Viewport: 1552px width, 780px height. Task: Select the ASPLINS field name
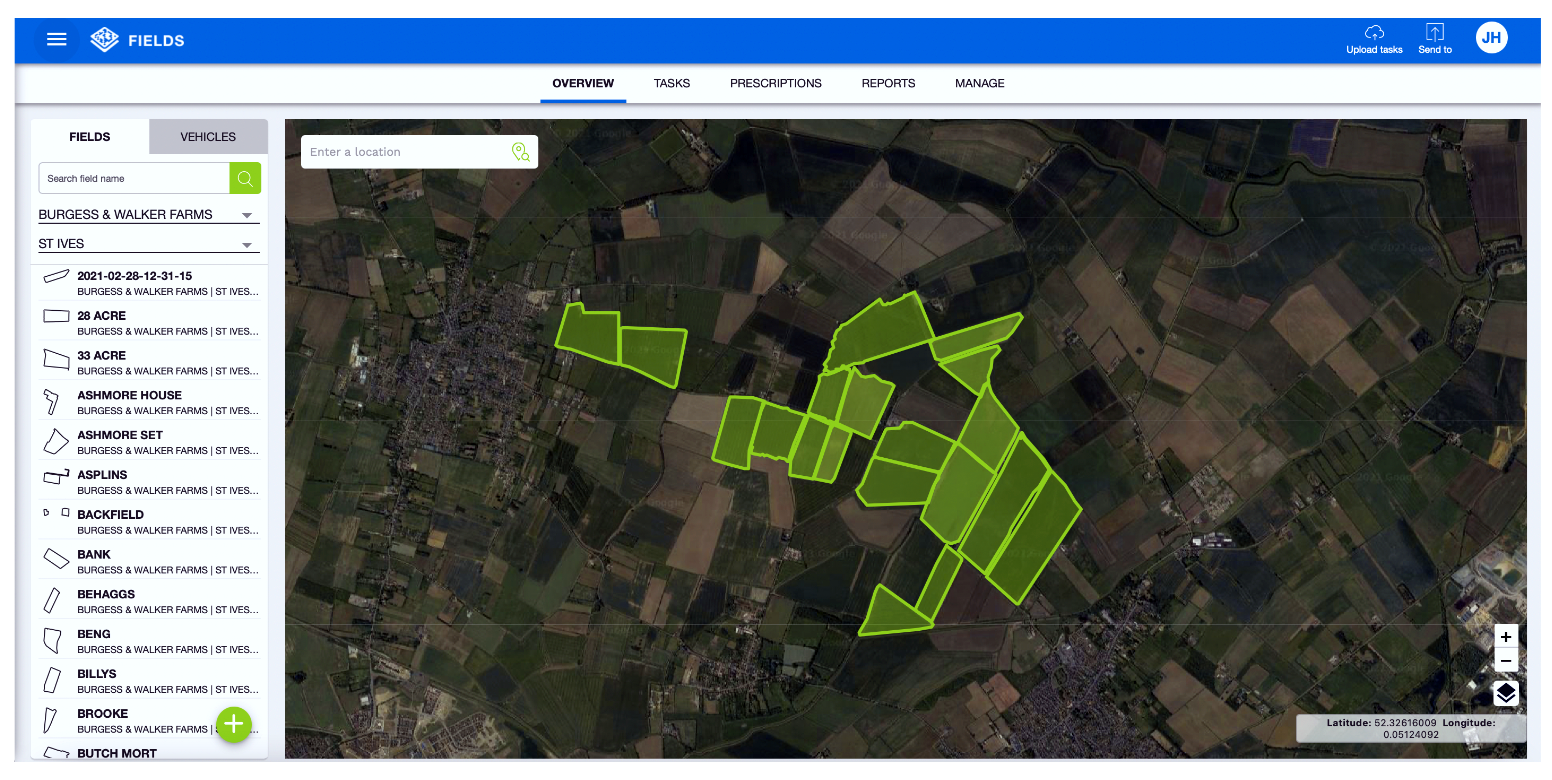(x=103, y=475)
